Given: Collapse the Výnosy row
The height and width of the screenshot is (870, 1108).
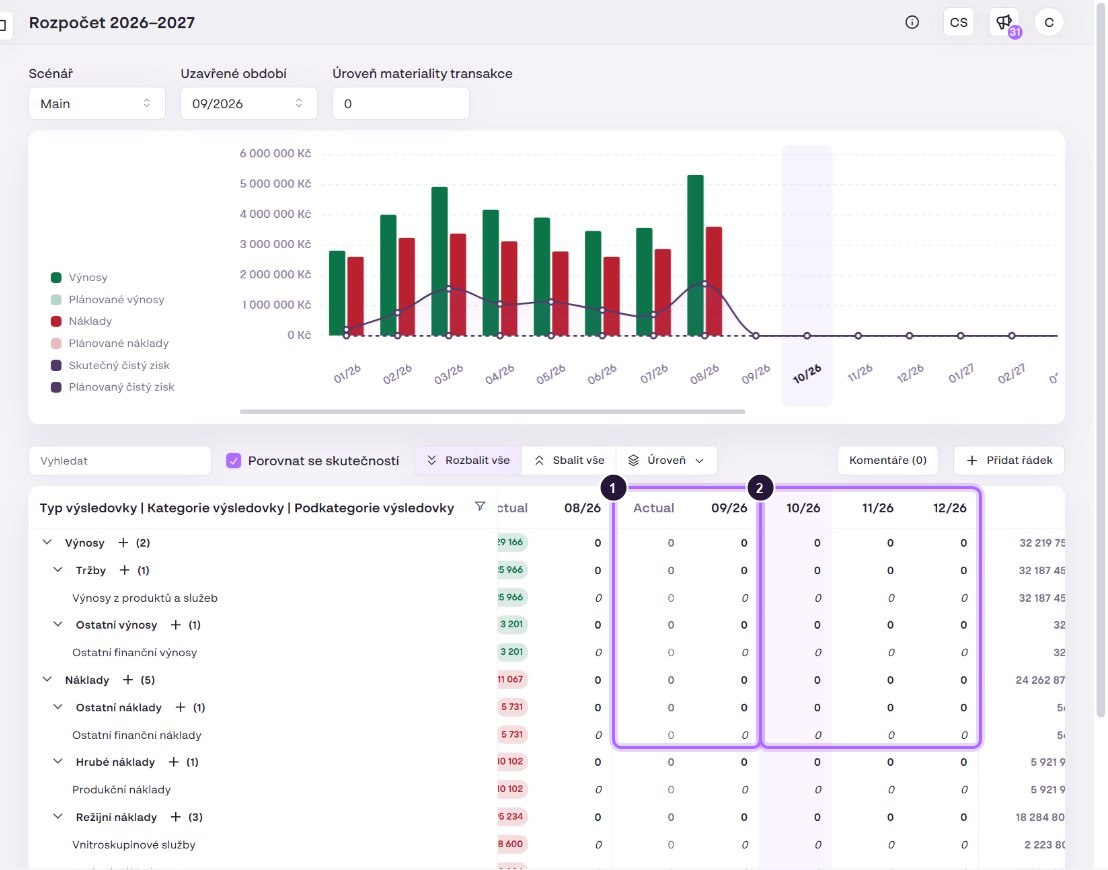Looking at the screenshot, I should pos(47,543).
